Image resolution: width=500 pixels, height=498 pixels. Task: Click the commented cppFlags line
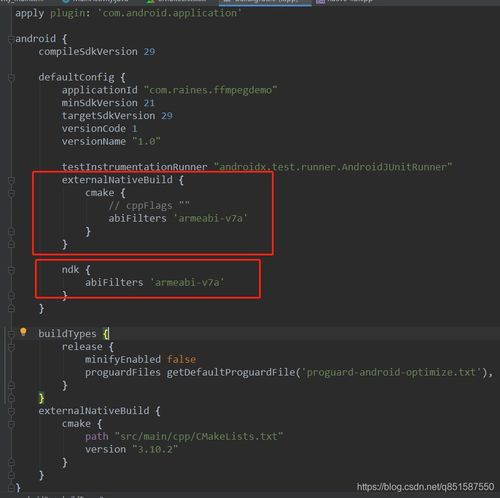[x=149, y=206]
